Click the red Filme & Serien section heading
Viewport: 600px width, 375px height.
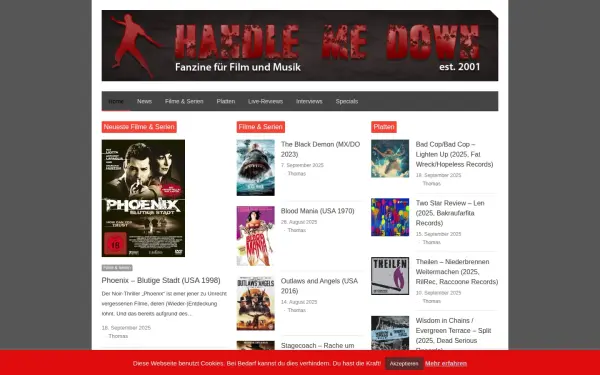pos(261,127)
